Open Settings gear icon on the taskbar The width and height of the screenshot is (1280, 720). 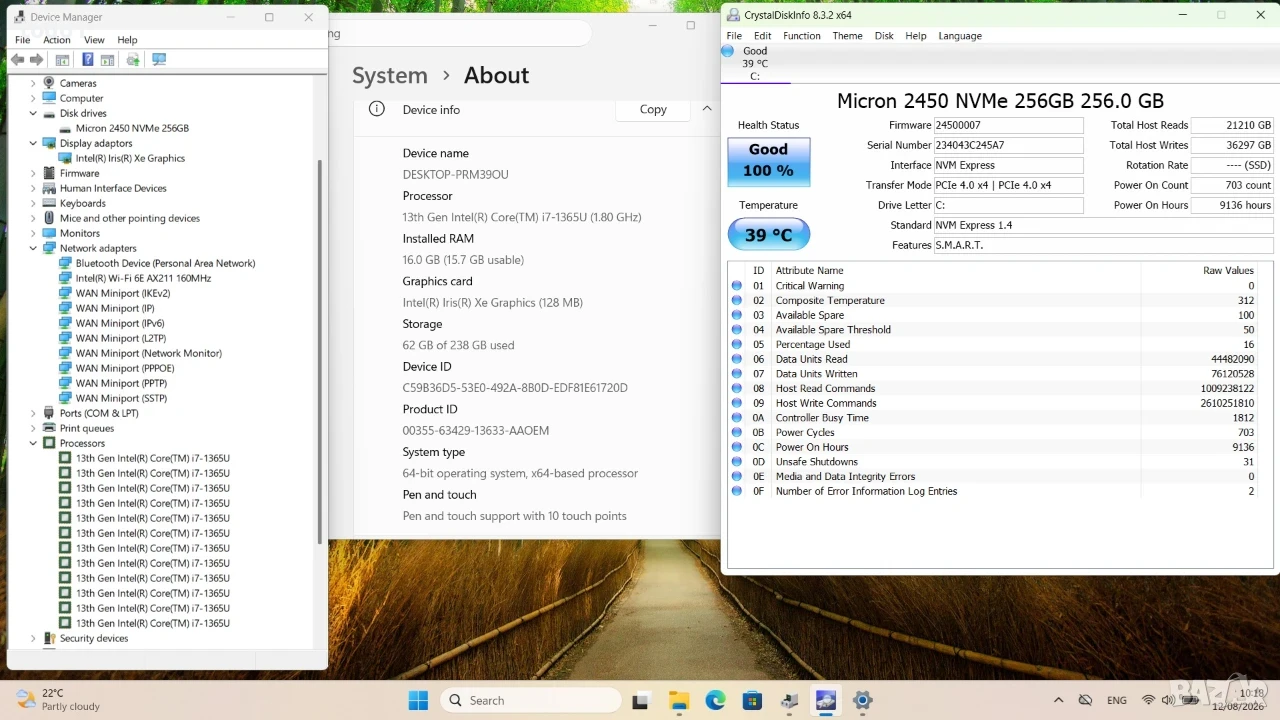pyautogui.click(x=863, y=700)
